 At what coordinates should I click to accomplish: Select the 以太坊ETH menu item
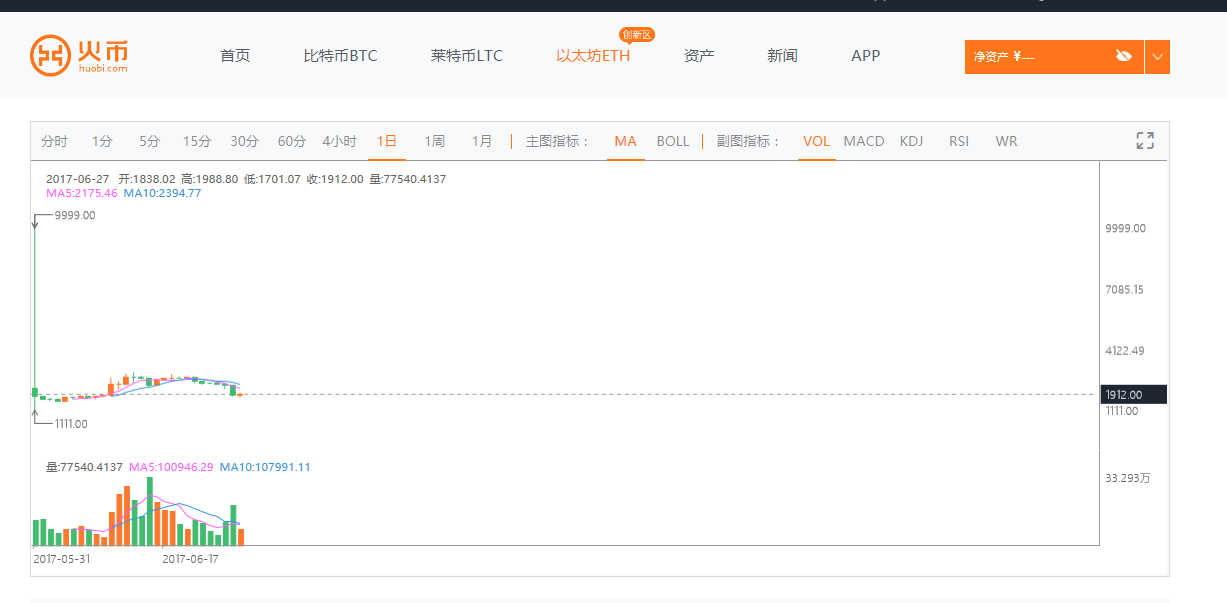(593, 56)
